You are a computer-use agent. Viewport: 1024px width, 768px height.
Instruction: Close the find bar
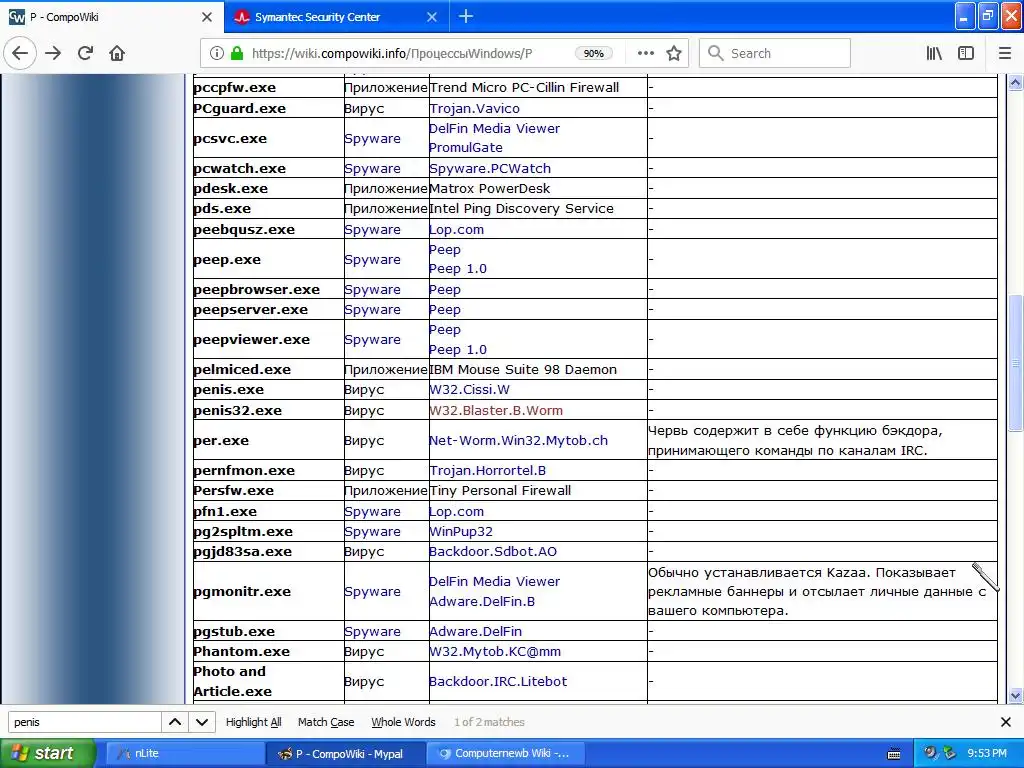point(1006,722)
